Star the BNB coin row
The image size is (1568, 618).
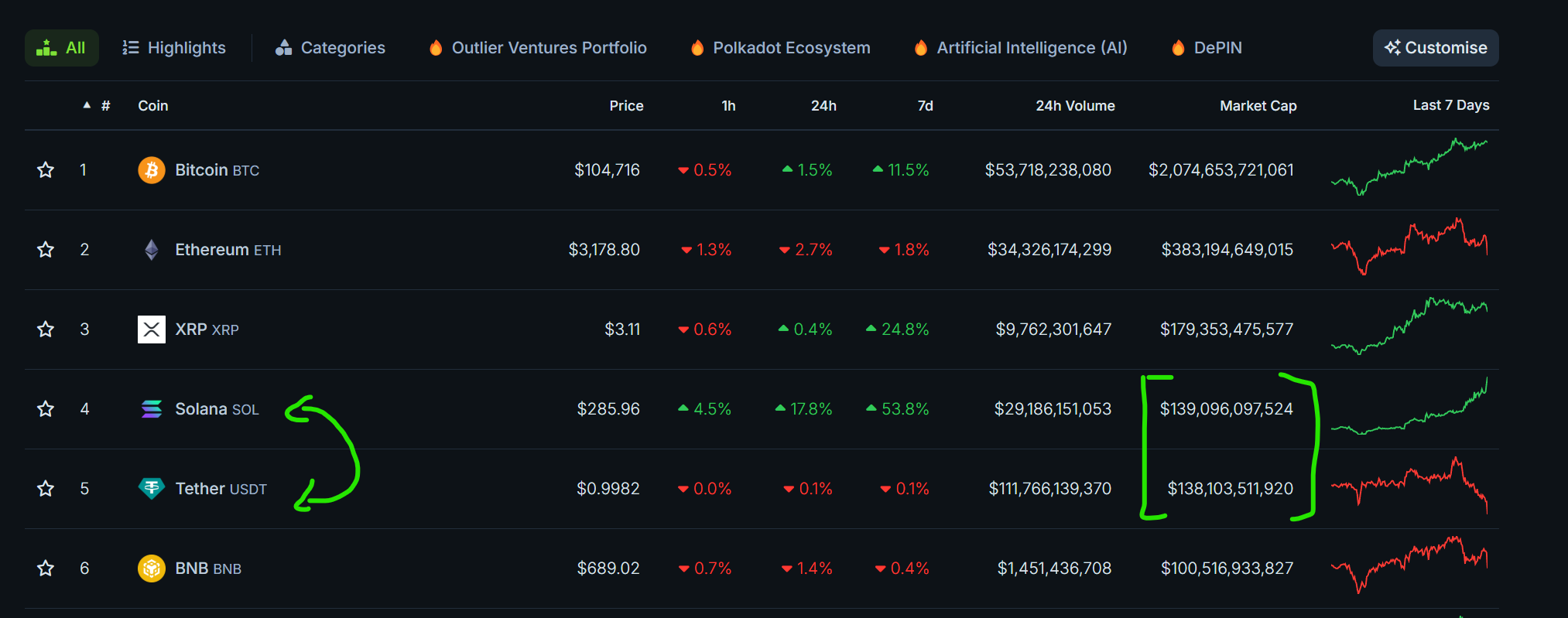pos(46,568)
